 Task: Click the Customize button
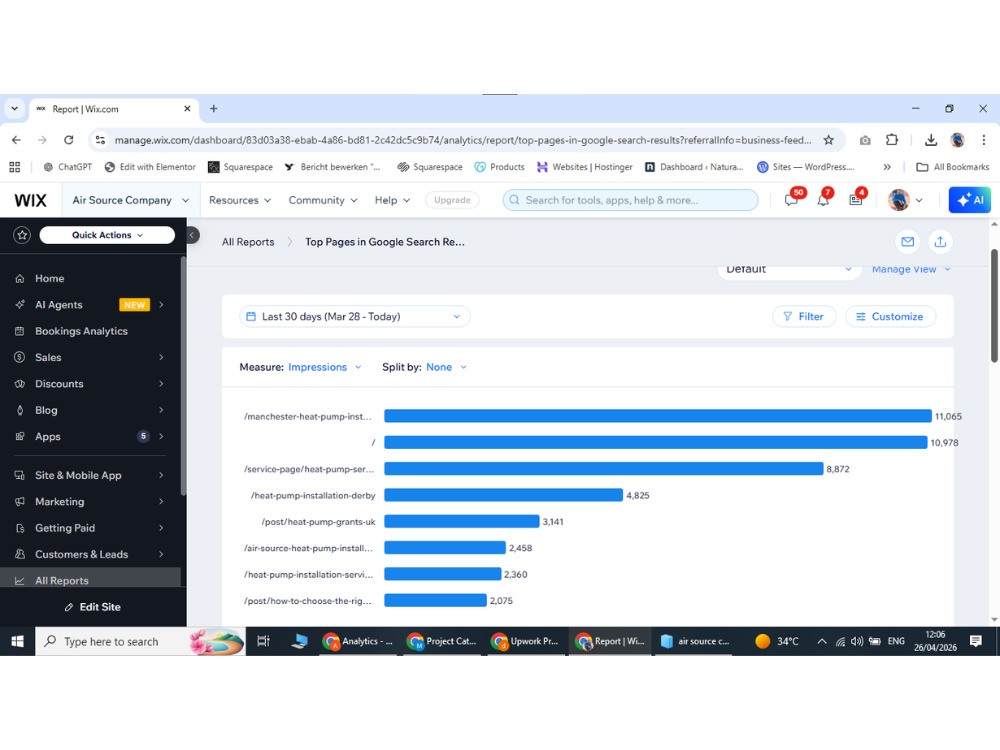[890, 316]
